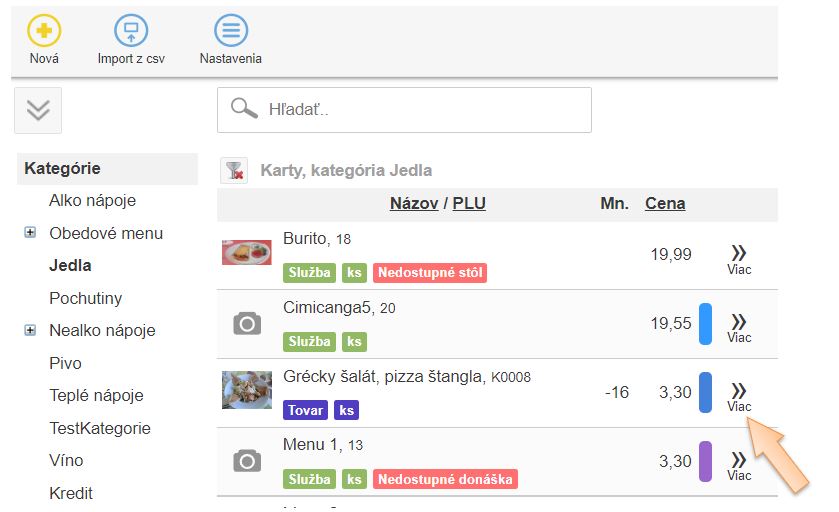Click the Nová plus icon
The width and height of the screenshot is (839, 512).
click(44, 31)
